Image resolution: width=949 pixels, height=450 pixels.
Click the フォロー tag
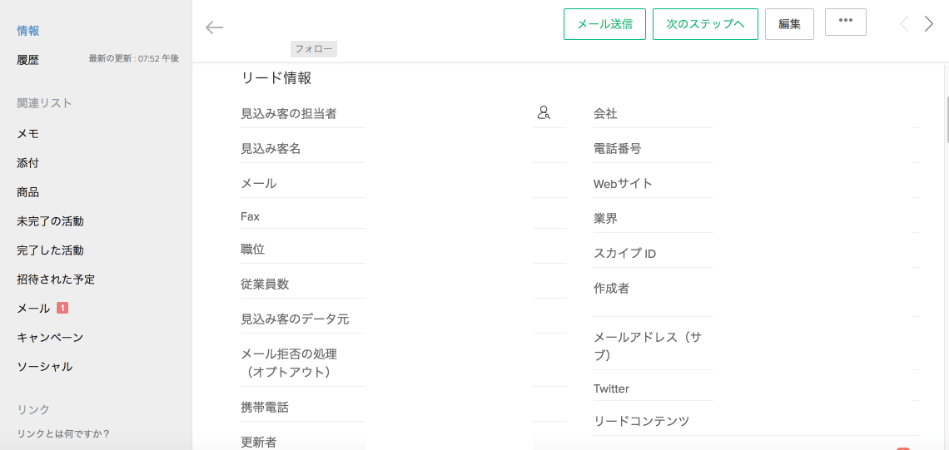click(x=314, y=50)
